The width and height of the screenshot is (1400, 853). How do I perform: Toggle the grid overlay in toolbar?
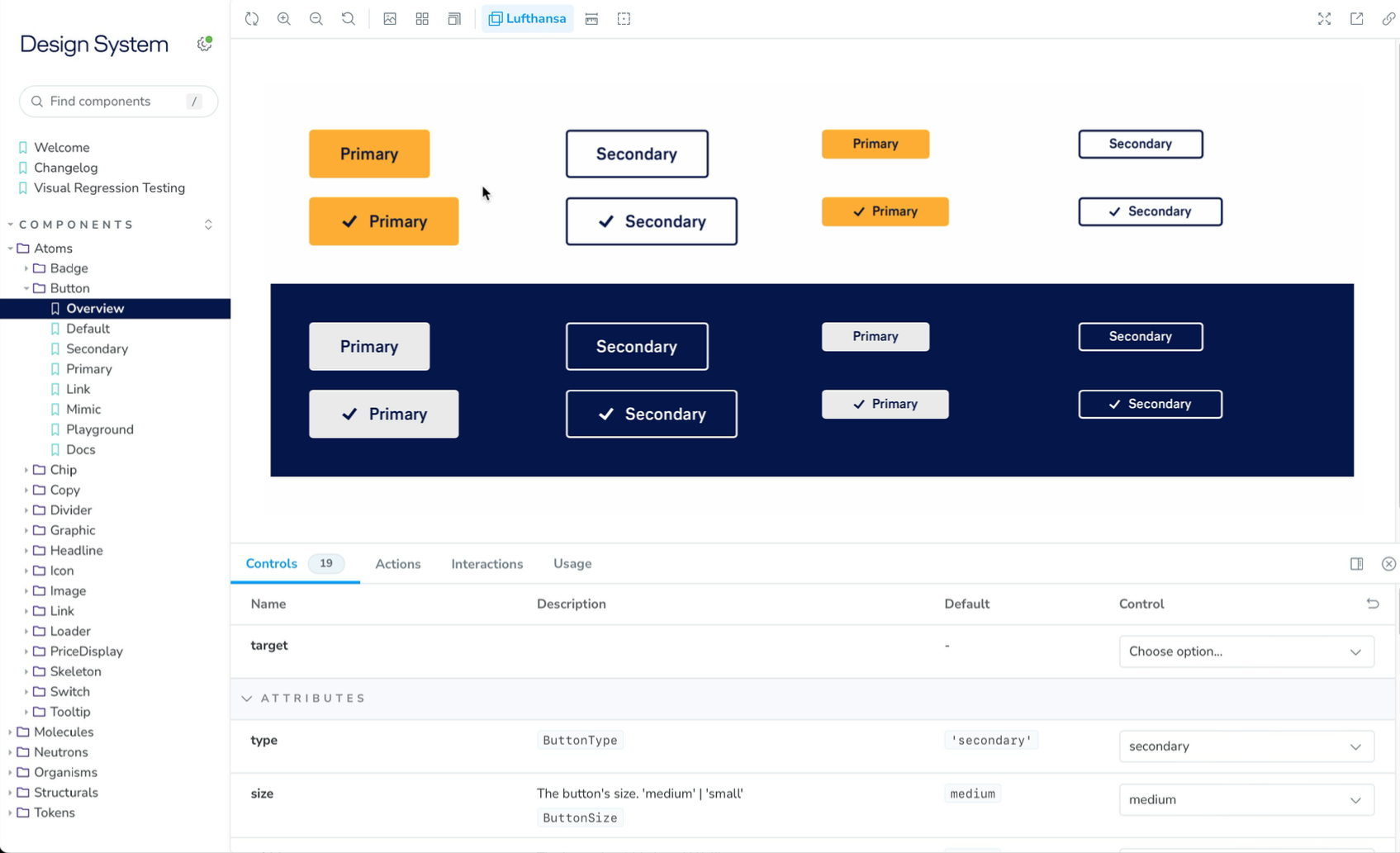pyautogui.click(x=422, y=19)
